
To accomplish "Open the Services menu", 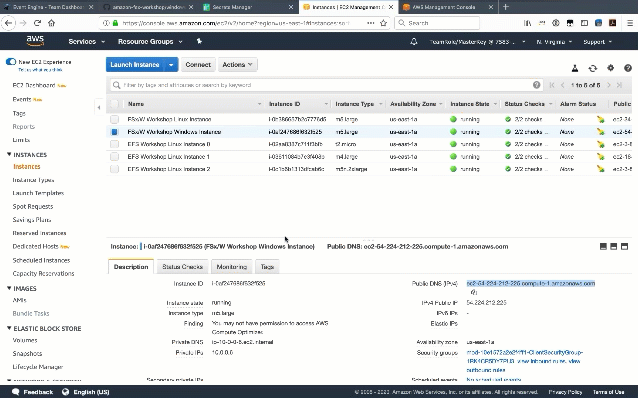I will [87, 42].
